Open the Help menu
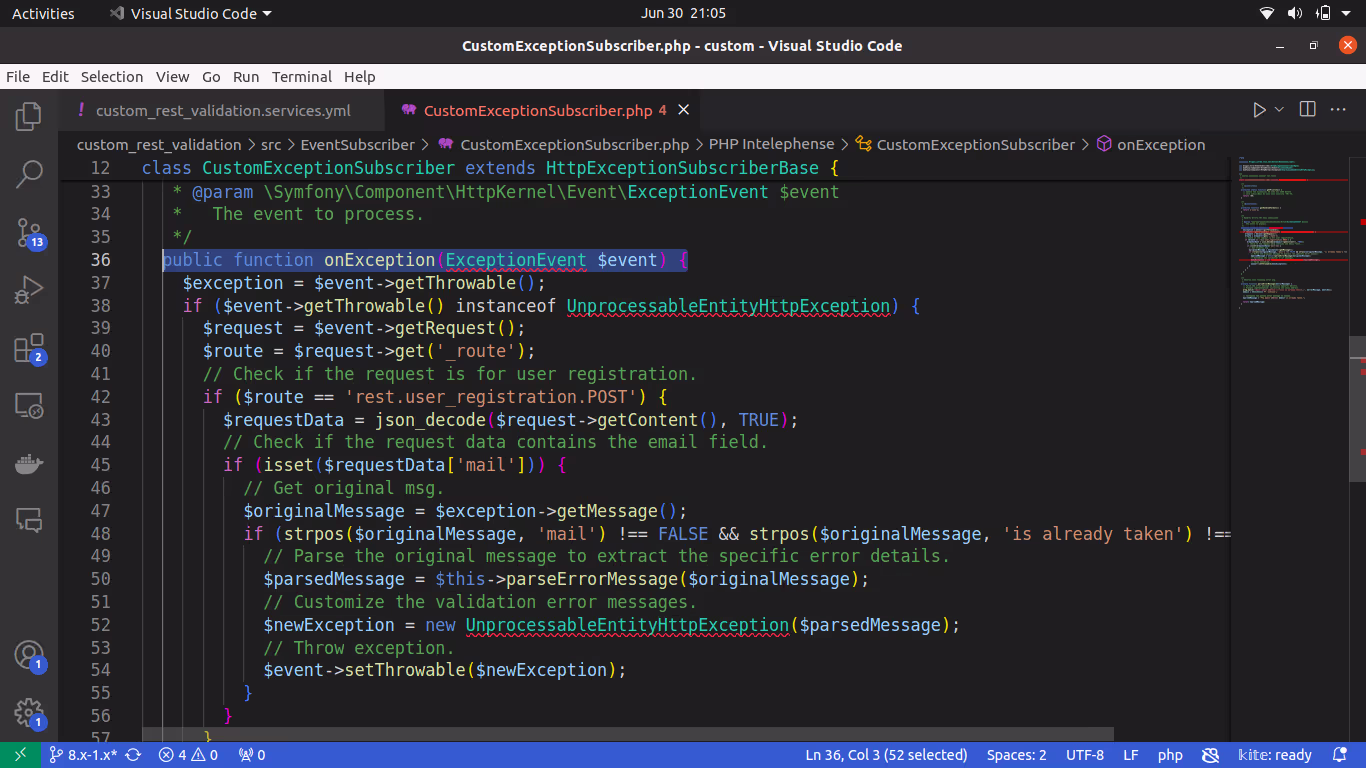This screenshot has height=768, width=1366. coord(360,76)
